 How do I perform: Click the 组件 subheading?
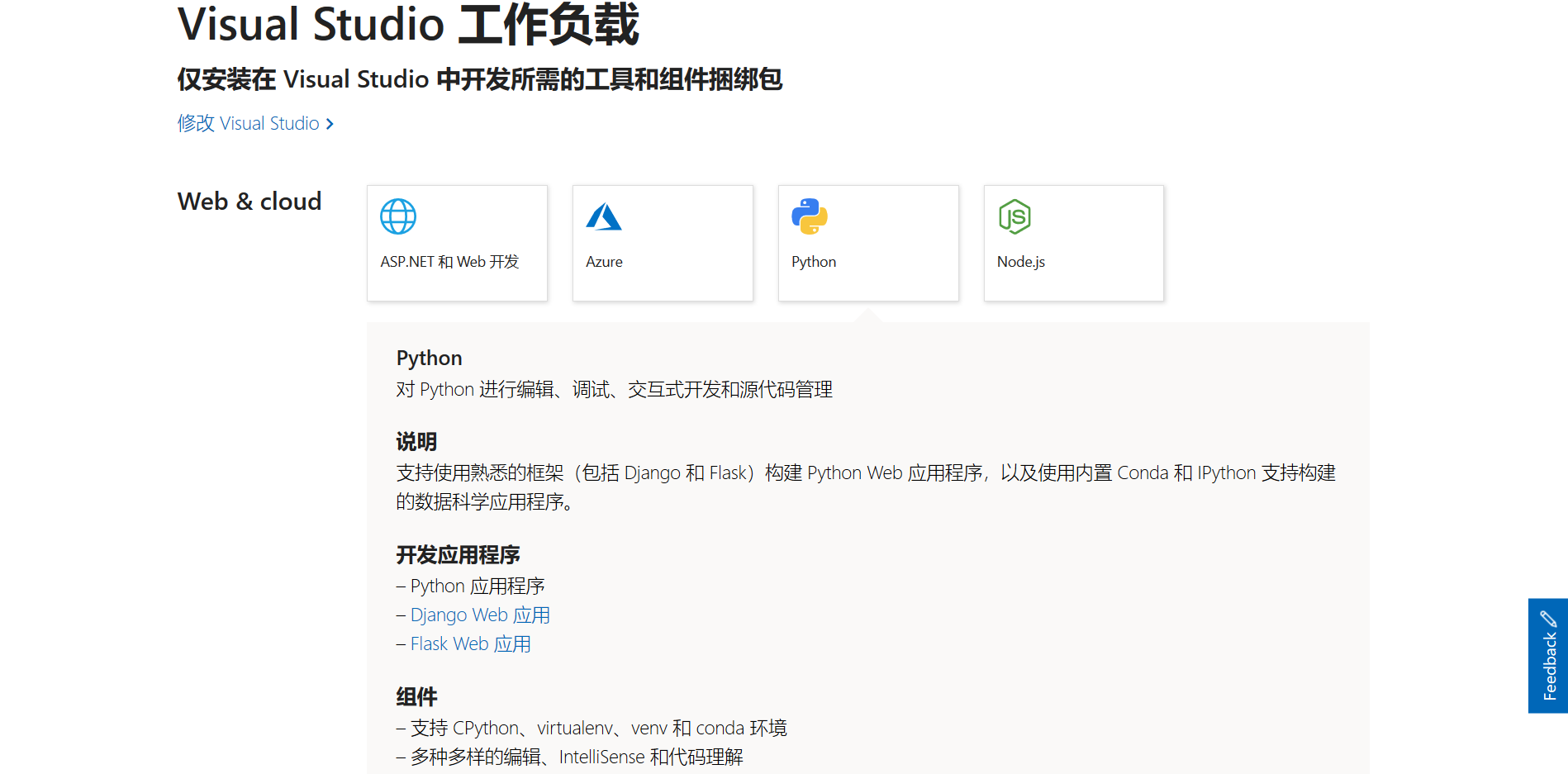pos(416,697)
